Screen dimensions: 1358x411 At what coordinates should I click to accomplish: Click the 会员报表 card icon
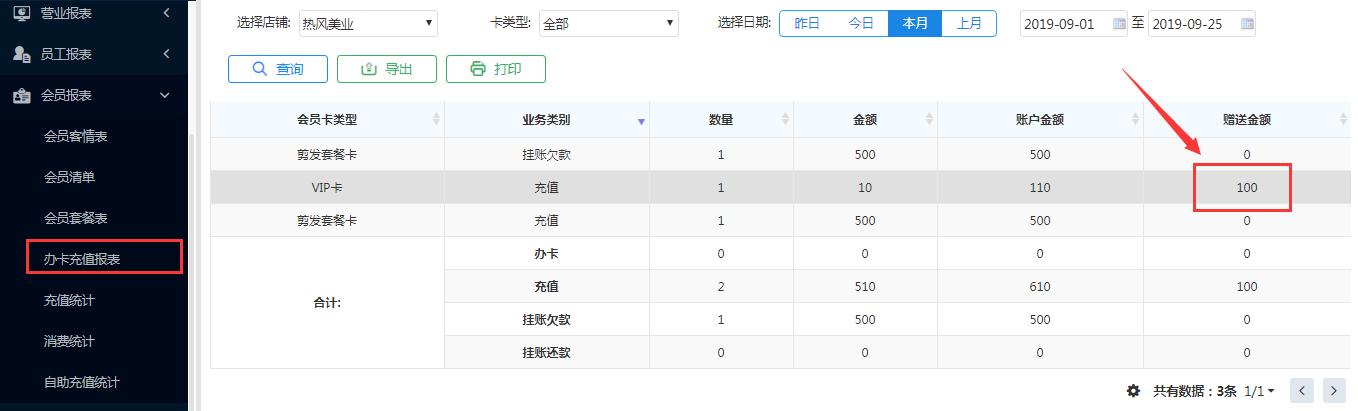21,95
